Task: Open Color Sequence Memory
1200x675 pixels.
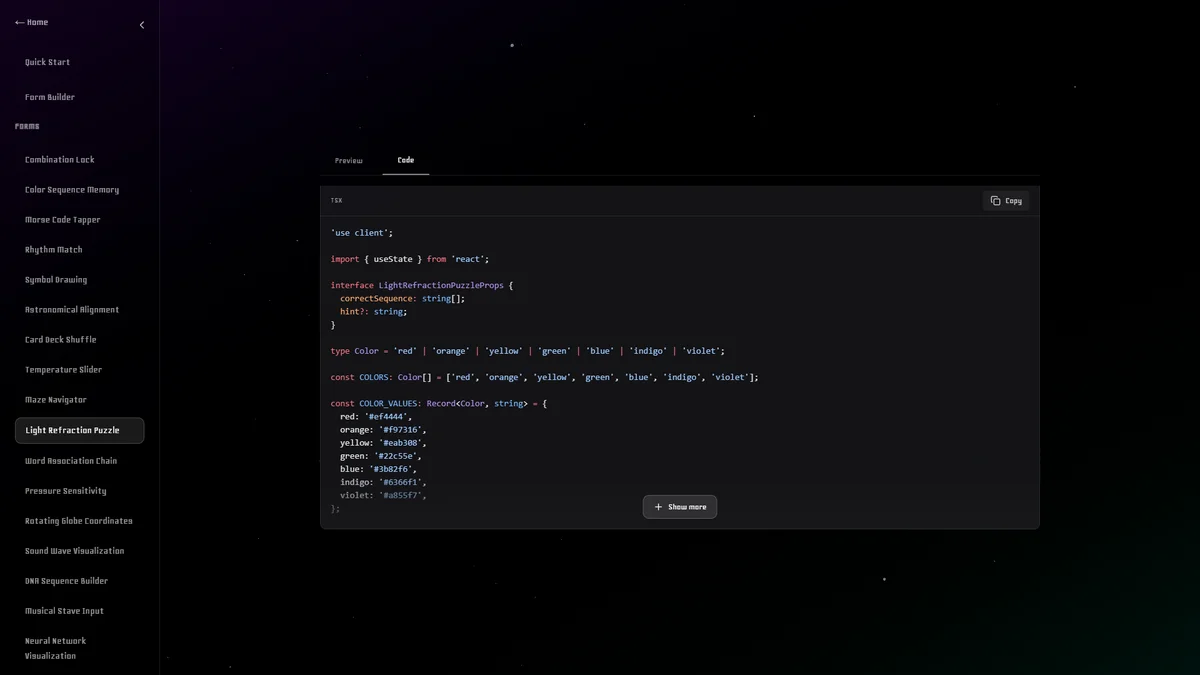Action: [x=71, y=189]
